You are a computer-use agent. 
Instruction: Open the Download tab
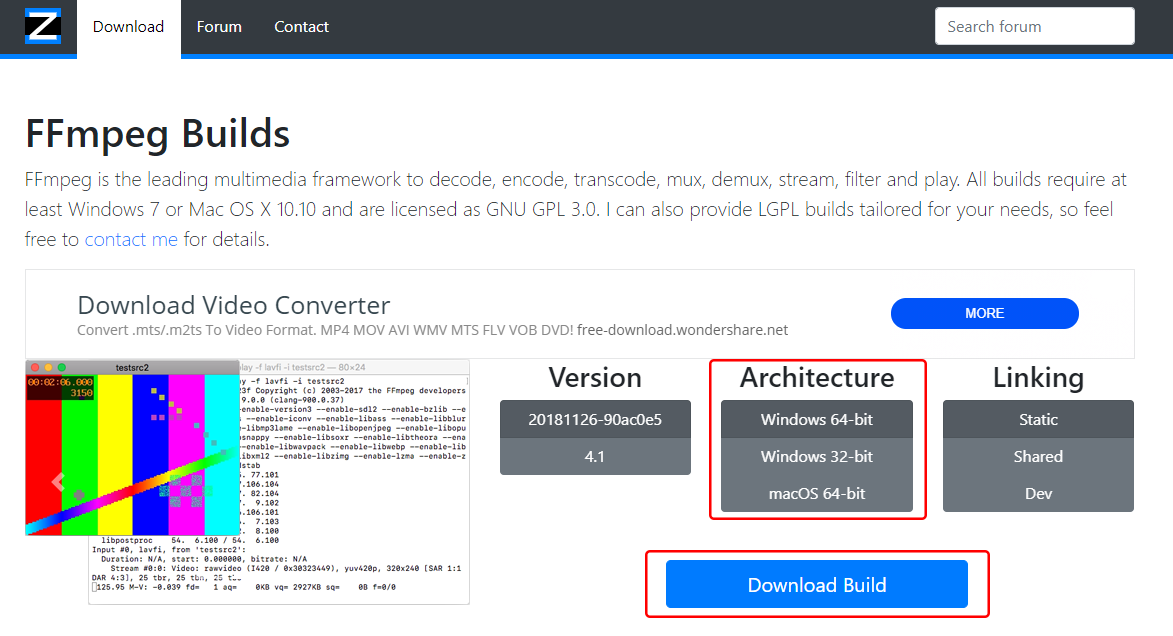[x=129, y=27]
